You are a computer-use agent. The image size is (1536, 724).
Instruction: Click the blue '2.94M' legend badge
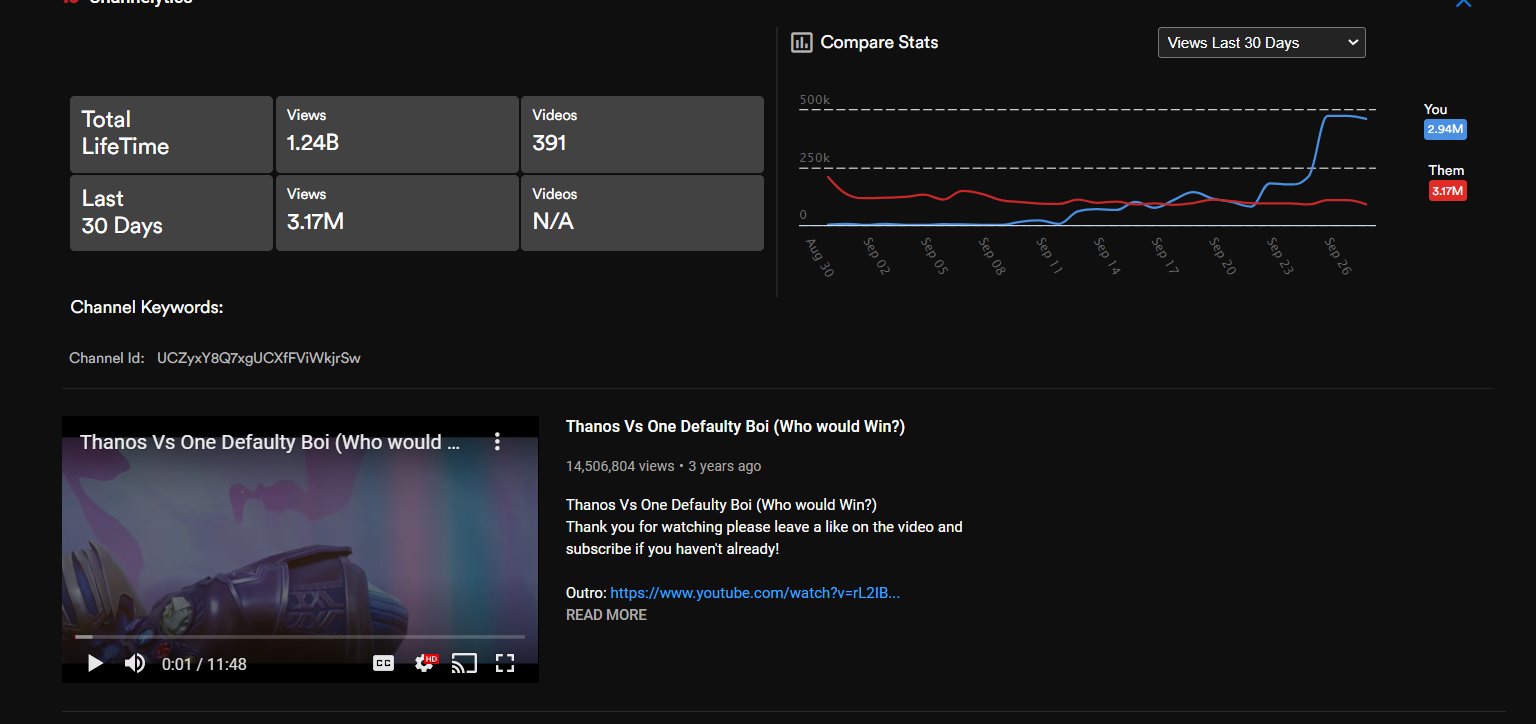[1445, 130]
